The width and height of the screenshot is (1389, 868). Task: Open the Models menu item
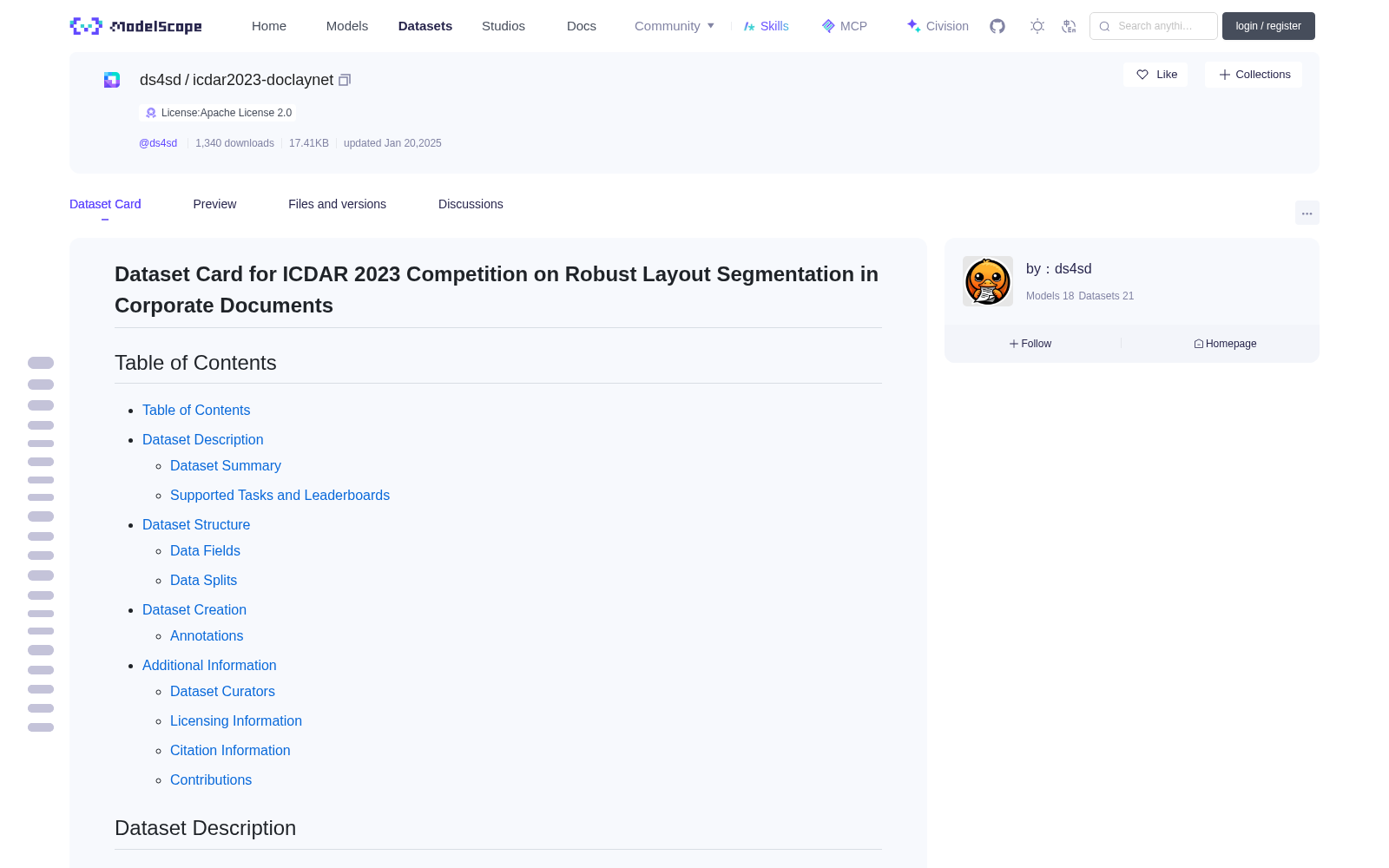pyautogui.click(x=347, y=26)
